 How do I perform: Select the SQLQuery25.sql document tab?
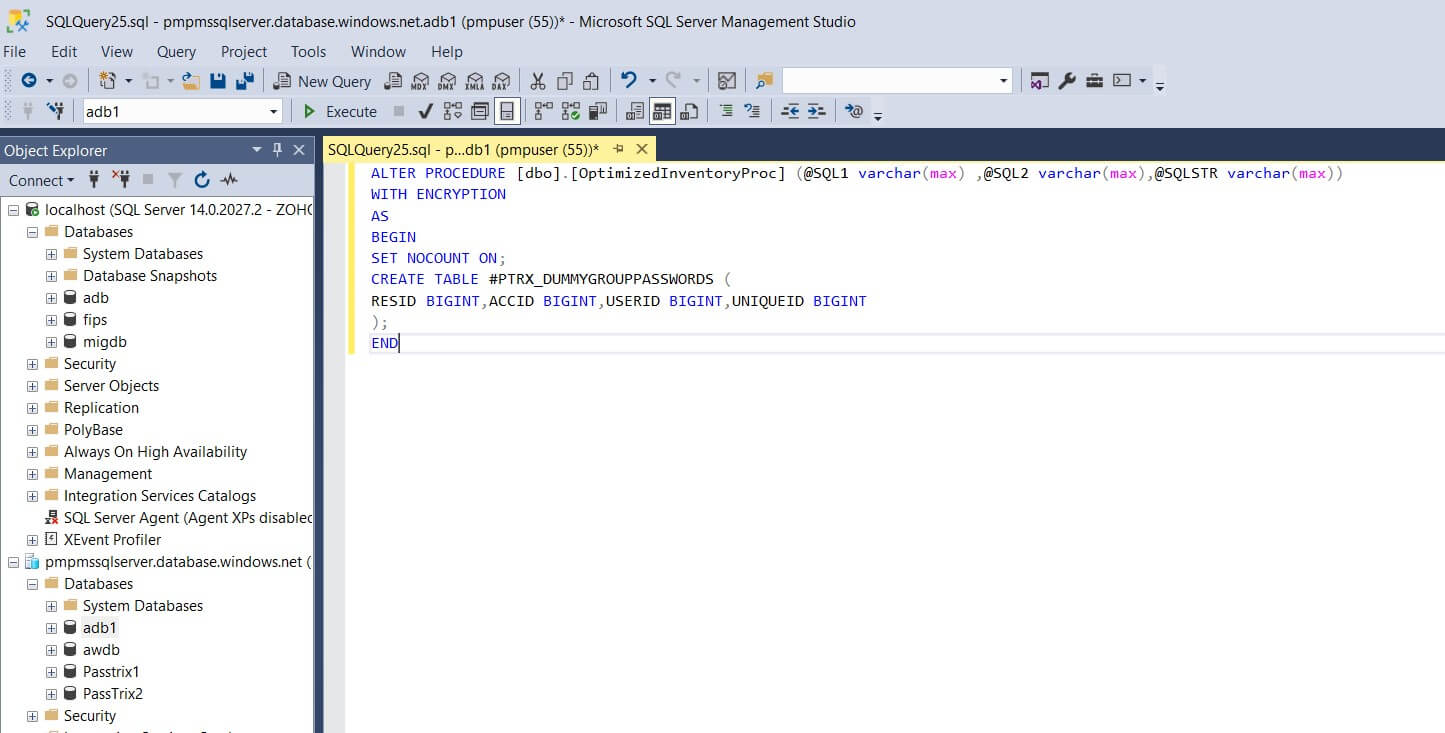tap(463, 150)
